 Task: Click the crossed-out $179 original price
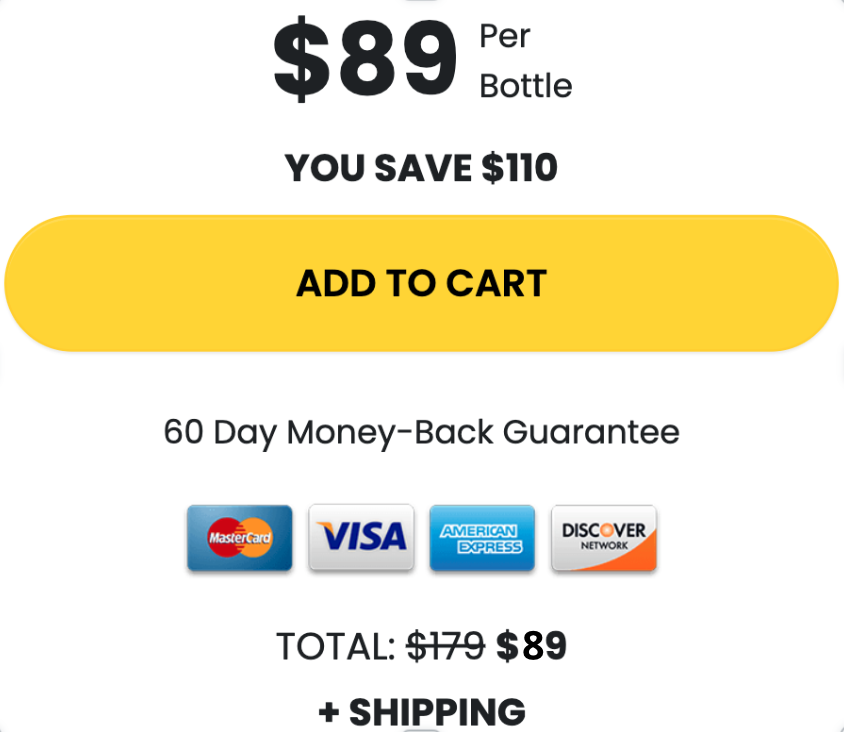click(446, 646)
